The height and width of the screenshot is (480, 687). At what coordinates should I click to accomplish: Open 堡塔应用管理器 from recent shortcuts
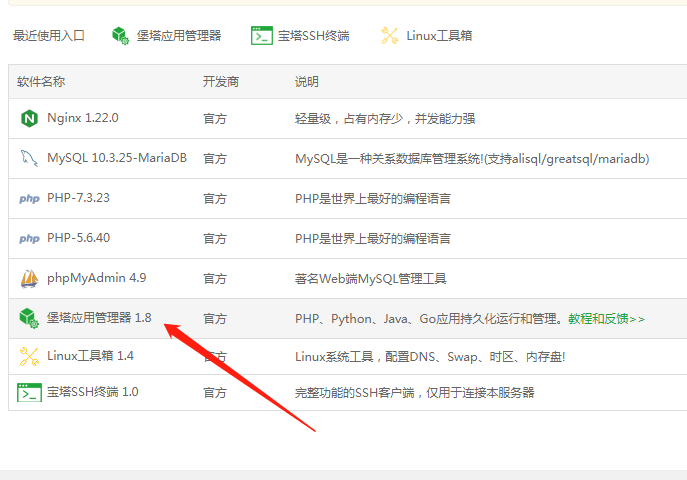179,35
